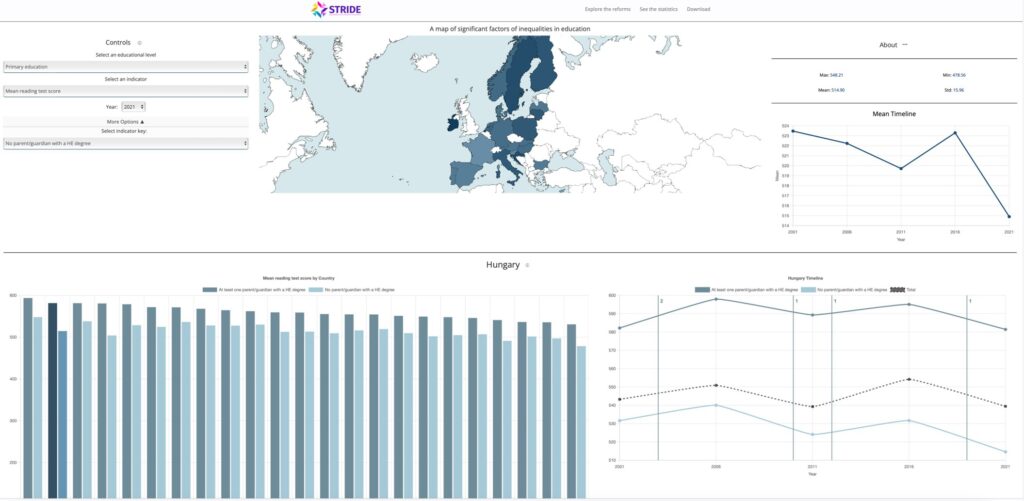Image resolution: width=1024 pixels, height=501 pixels.
Task: Hide 'At least one parent' line in Hungary Timeline legend
Action: [x=746, y=289]
